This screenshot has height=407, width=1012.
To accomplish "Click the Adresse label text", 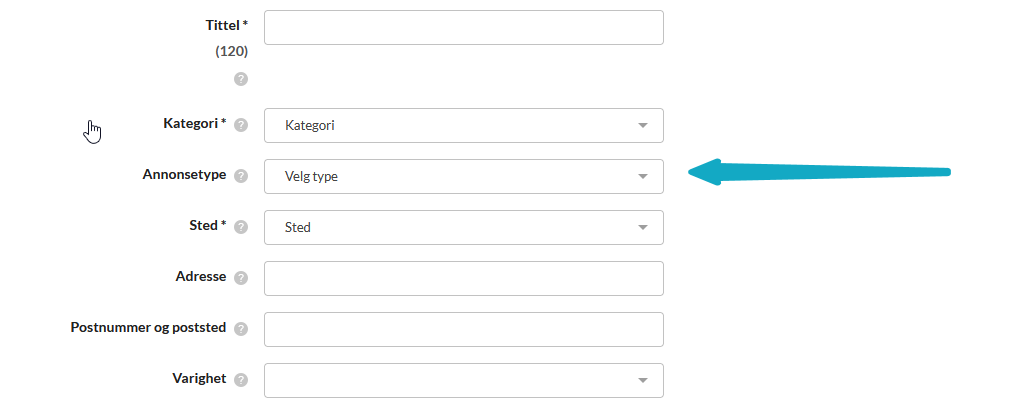I will [x=200, y=277].
